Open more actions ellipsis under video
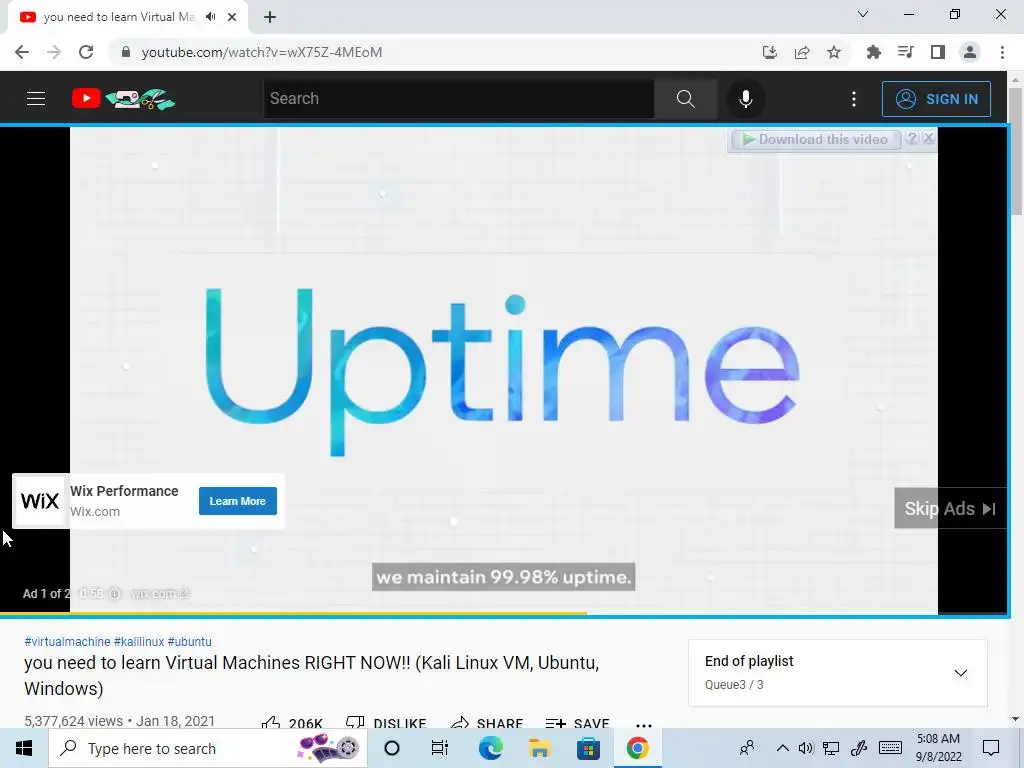The height and width of the screenshot is (768, 1024). pyautogui.click(x=644, y=724)
